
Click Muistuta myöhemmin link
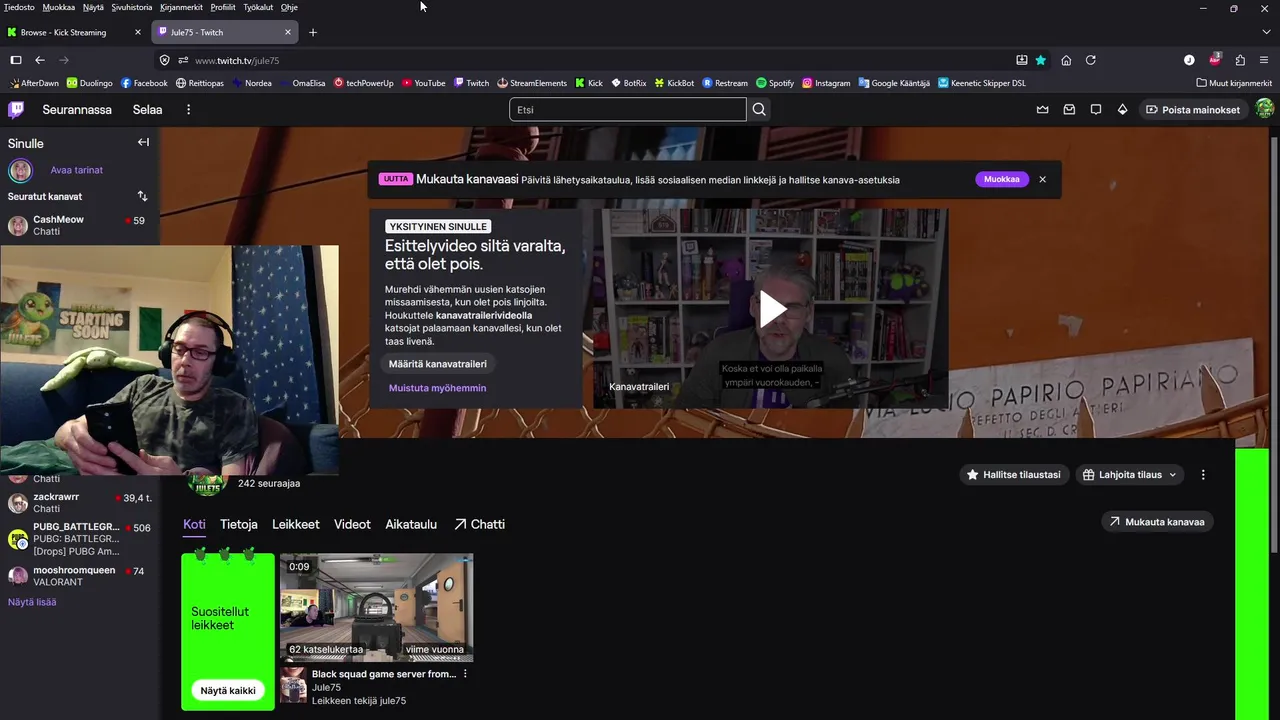pyautogui.click(x=437, y=388)
